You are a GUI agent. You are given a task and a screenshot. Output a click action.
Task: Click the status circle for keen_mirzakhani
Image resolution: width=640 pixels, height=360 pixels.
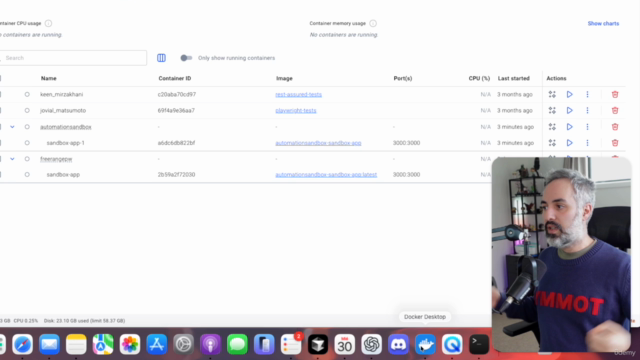27,94
